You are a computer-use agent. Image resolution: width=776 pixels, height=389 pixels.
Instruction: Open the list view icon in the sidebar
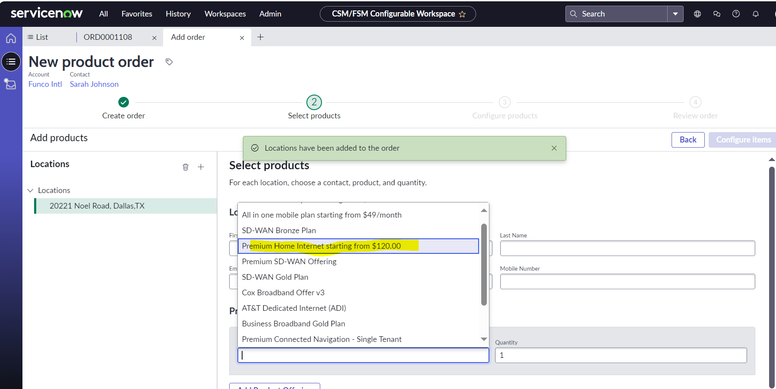point(11,61)
